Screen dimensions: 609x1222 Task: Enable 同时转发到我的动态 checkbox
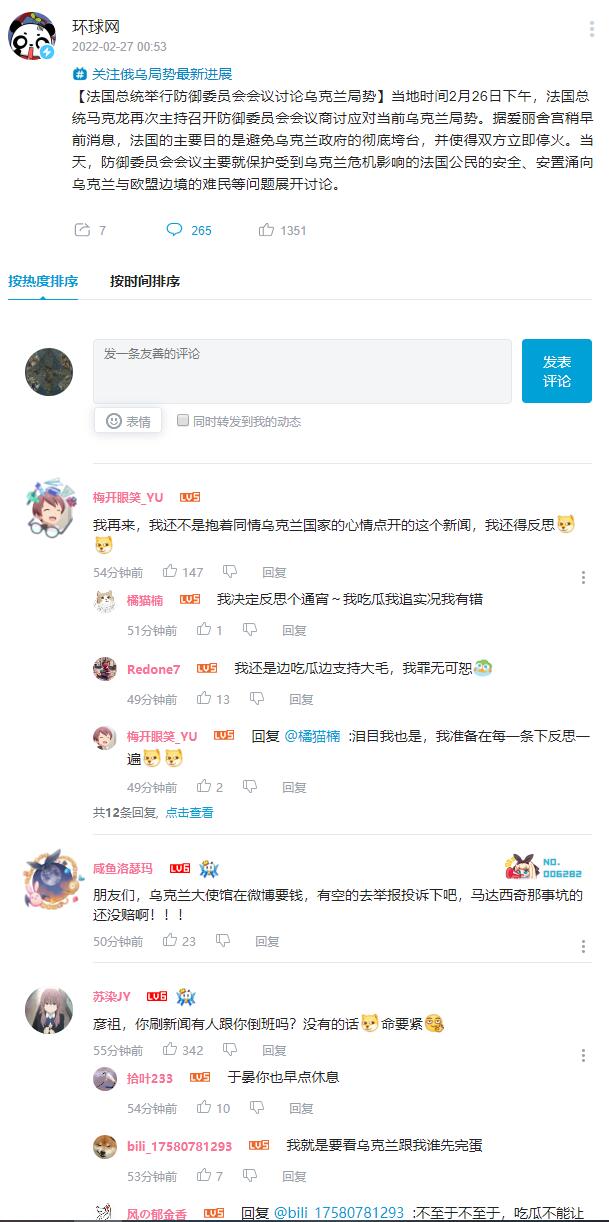(x=183, y=421)
